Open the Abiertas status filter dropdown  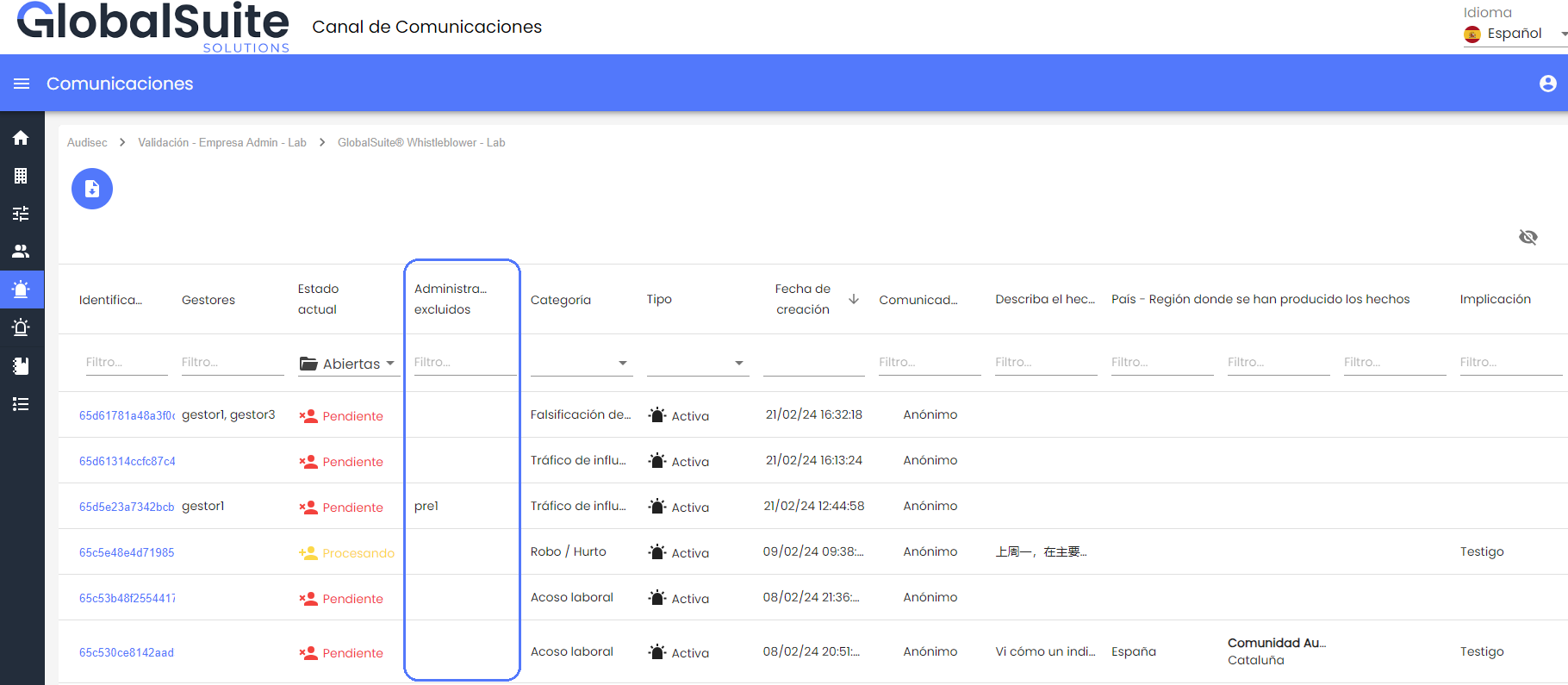[x=347, y=364]
